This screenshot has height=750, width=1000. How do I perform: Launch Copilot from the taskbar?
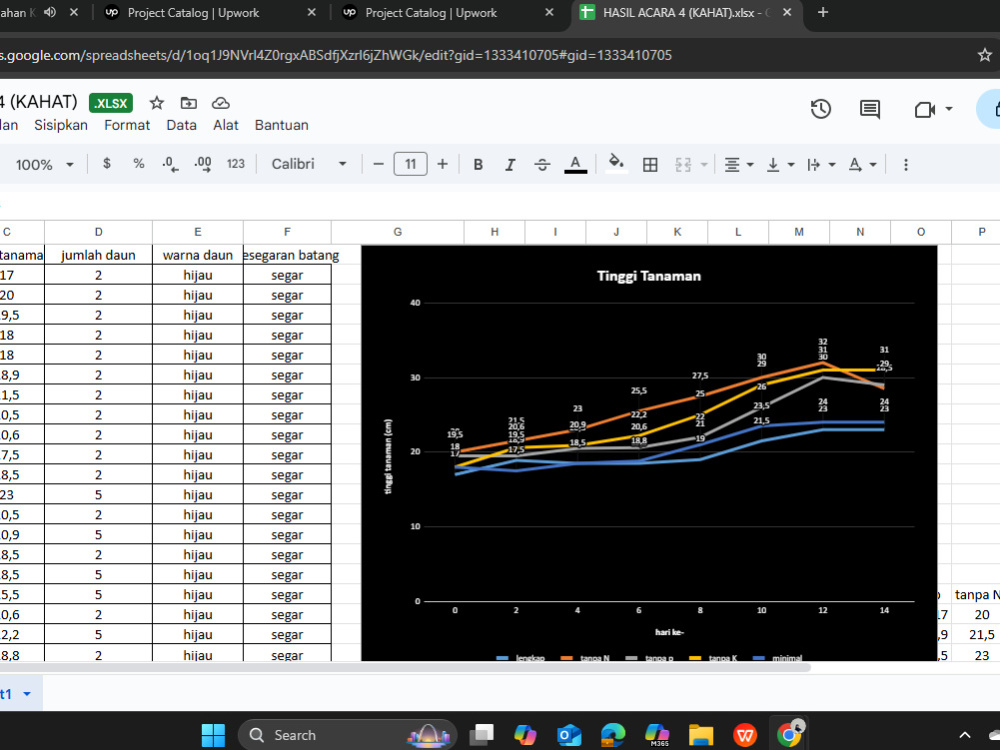526,735
